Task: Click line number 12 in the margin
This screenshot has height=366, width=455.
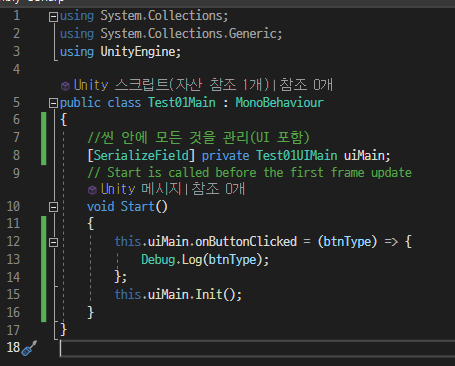Action: (13, 241)
